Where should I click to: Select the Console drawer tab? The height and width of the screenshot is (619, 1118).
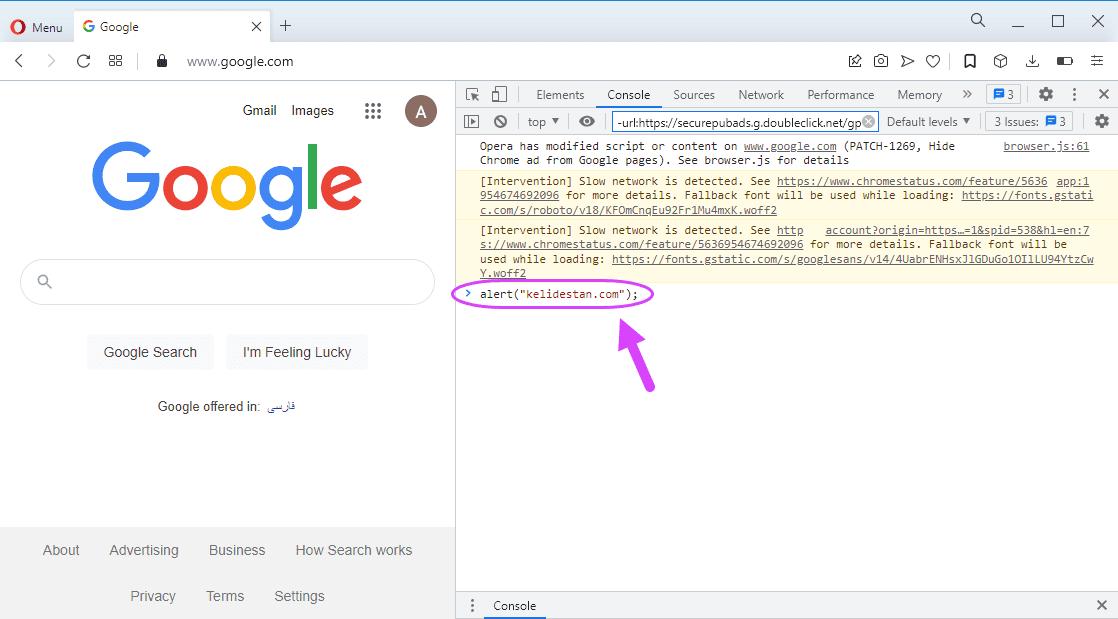(514, 605)
